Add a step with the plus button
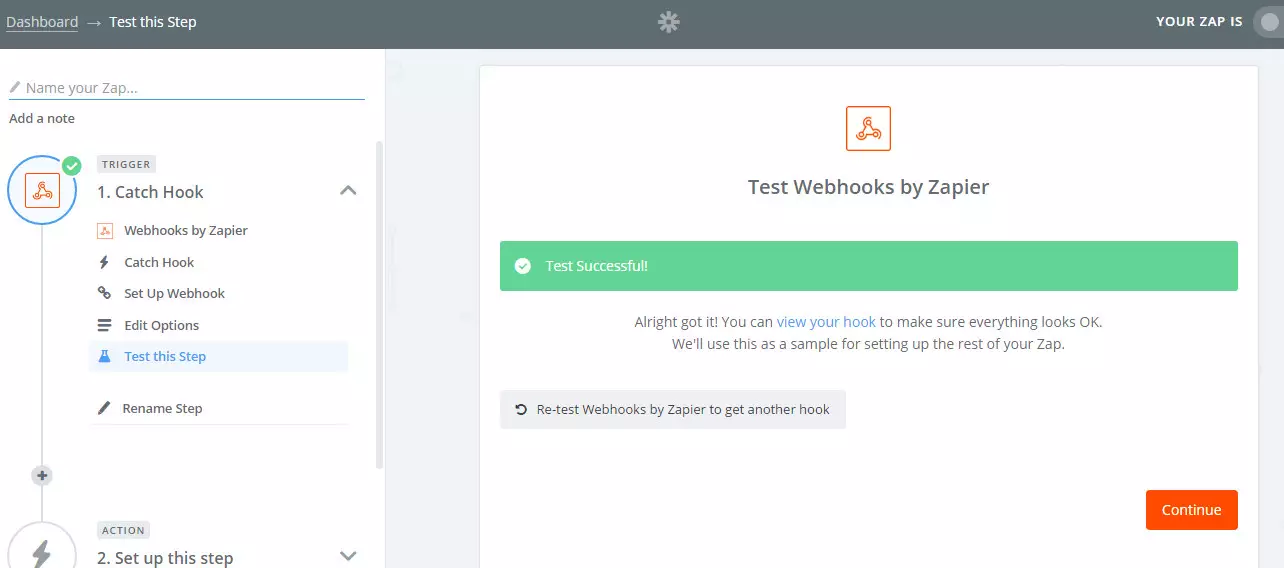1284x568 pixels. tap(42, 476)
